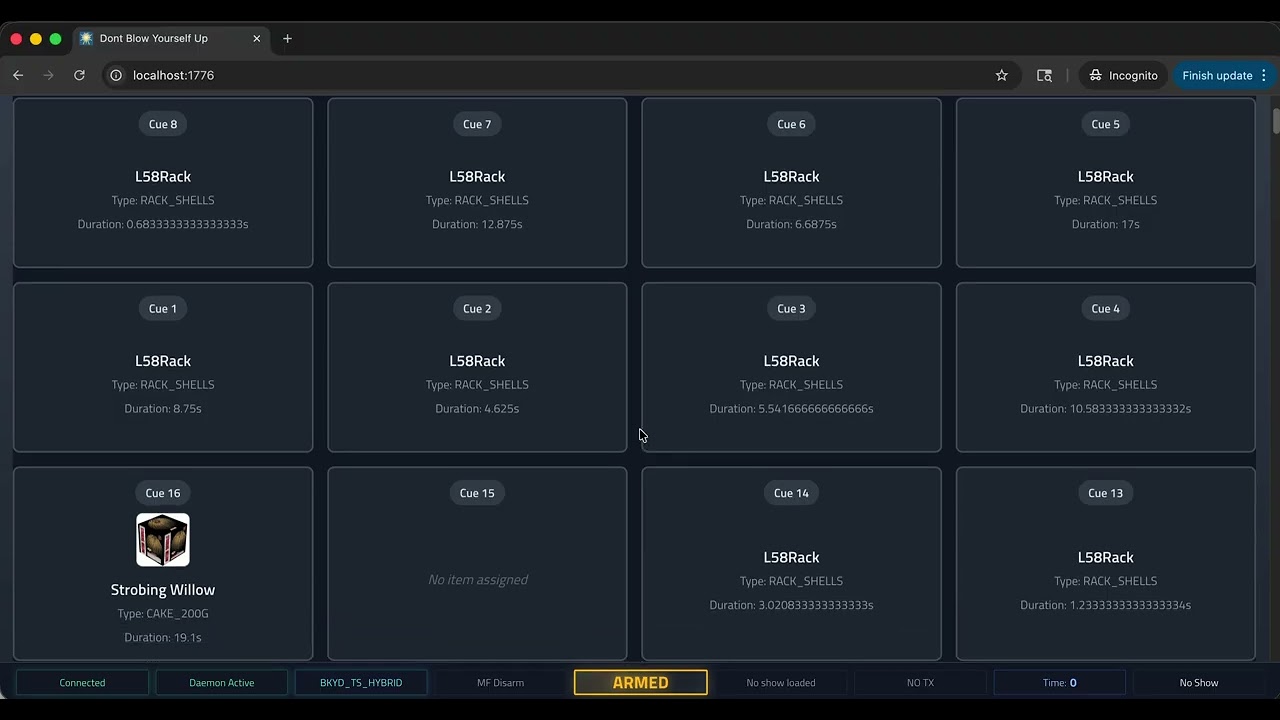Click the MF Disarm status item

(x=500, y=683)
